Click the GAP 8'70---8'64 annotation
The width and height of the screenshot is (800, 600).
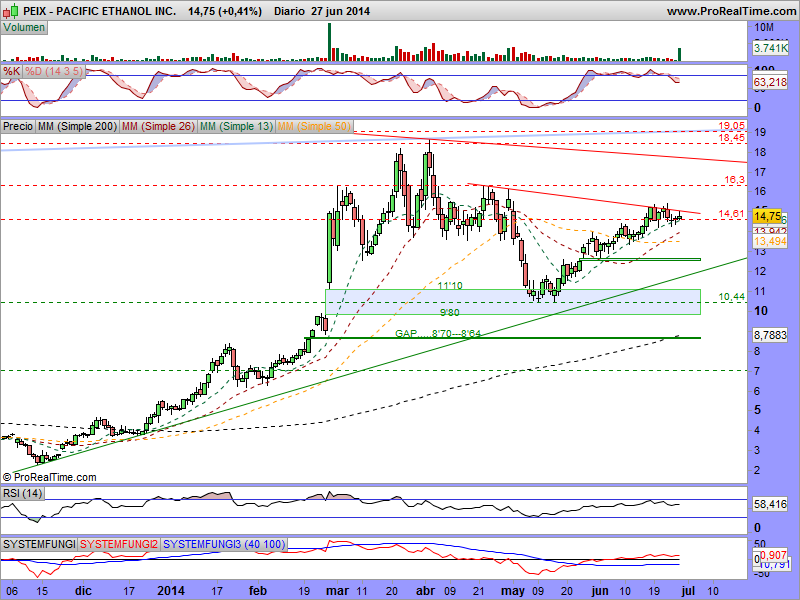438,334
